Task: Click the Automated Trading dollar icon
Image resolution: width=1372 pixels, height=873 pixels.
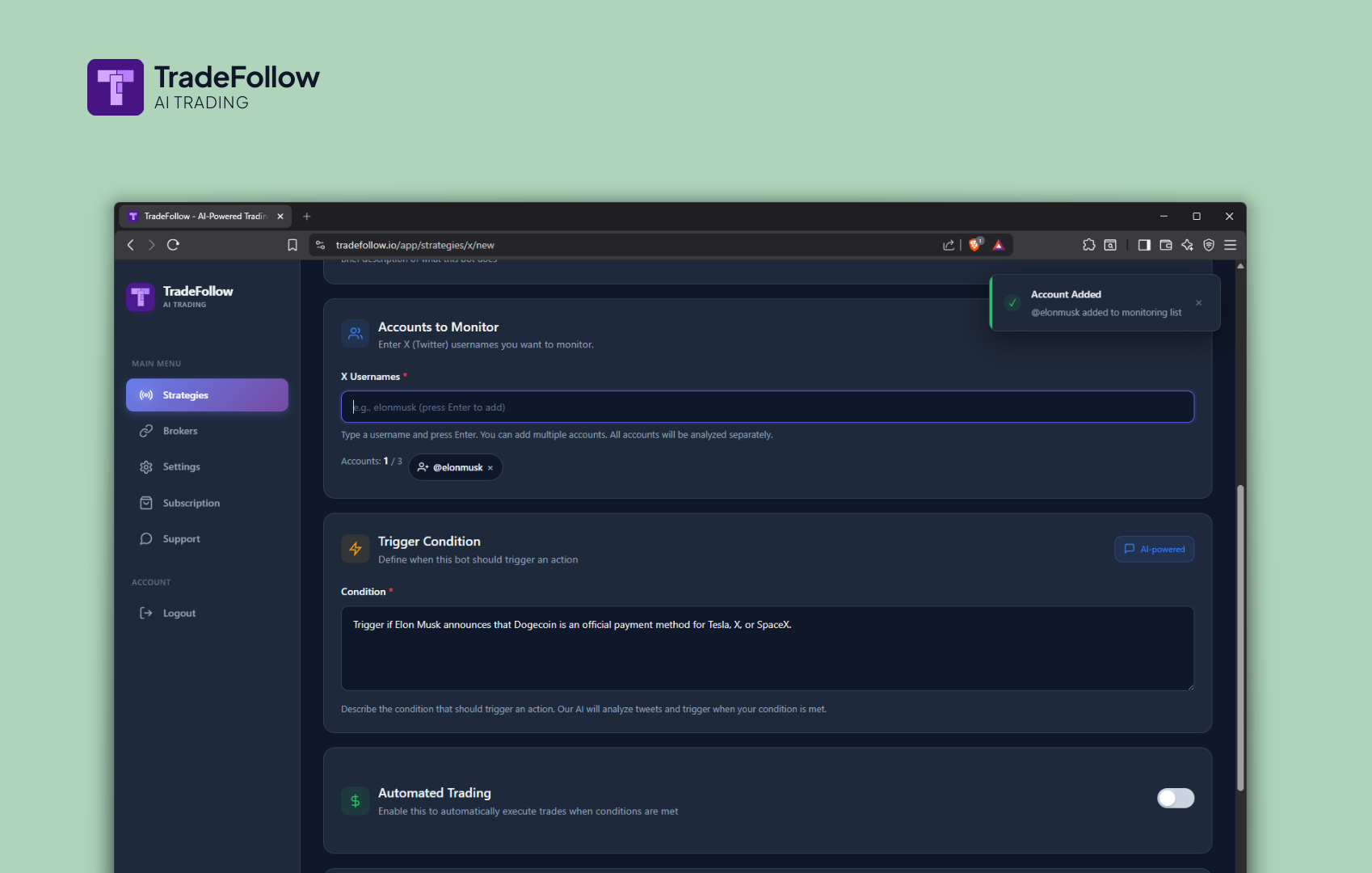Action: 355,800
